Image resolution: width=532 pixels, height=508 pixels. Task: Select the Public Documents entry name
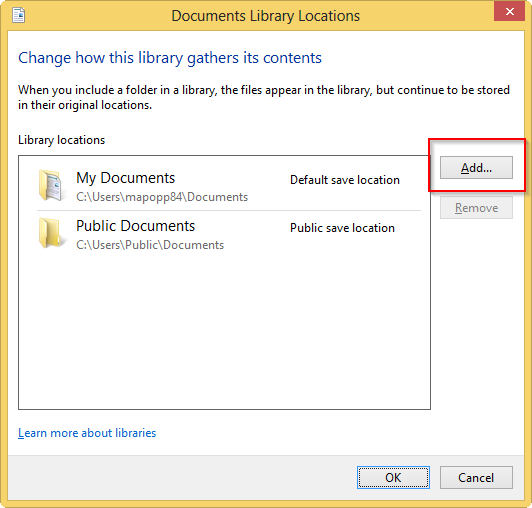click(x=135, y=226)
